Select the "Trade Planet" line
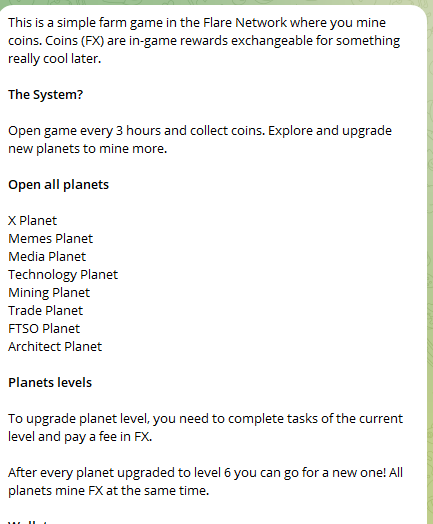Screen dimensions: 433x524 point(45,311)
